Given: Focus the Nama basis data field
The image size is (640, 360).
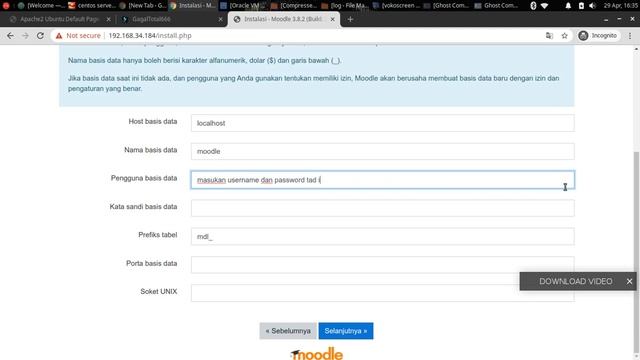Looking at the screenshot, I should [x=382, y=151].
